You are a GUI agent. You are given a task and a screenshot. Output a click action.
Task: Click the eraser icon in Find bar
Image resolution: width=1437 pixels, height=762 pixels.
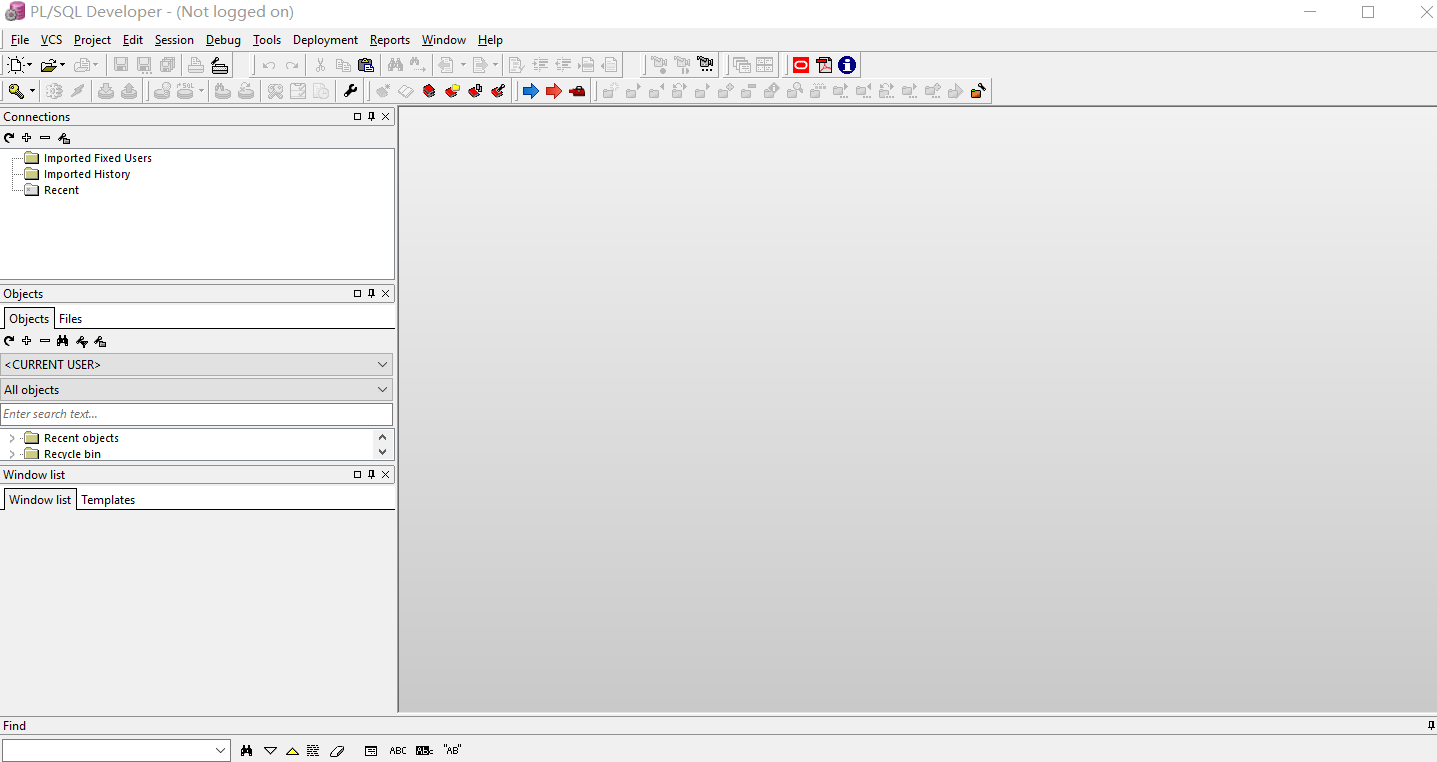337,750
